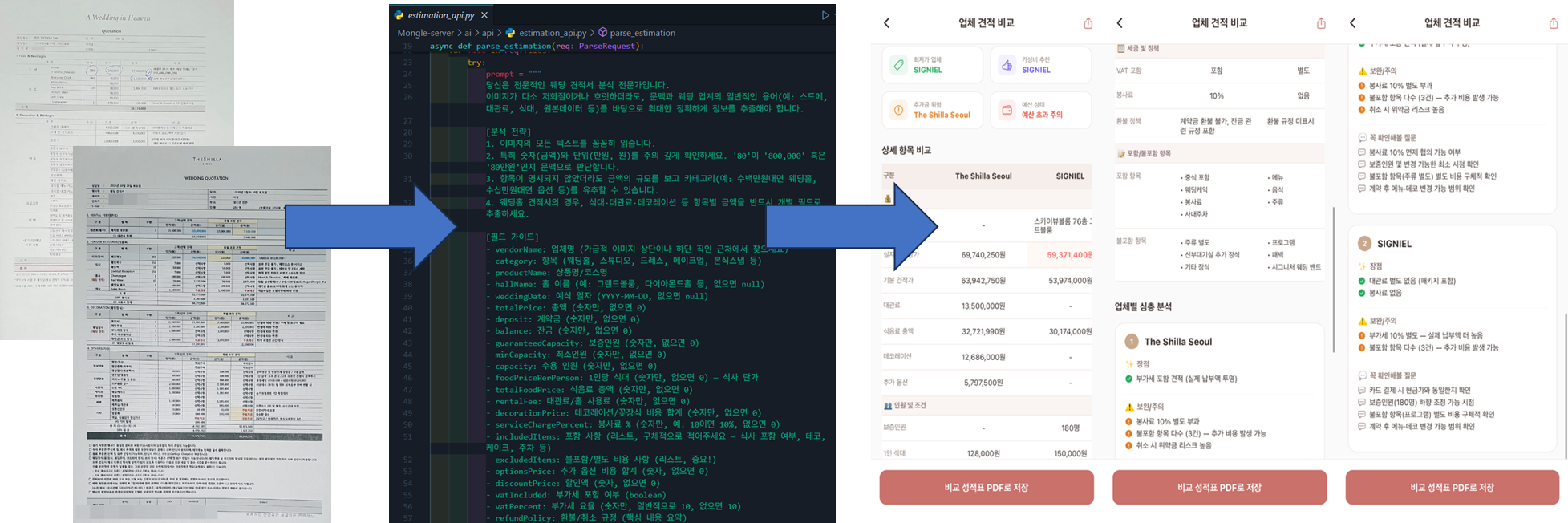This screenshot has height=523, width=1568.
Task: Grab scrollbar on the tax-policy app screen
Action: point(1334,279)
